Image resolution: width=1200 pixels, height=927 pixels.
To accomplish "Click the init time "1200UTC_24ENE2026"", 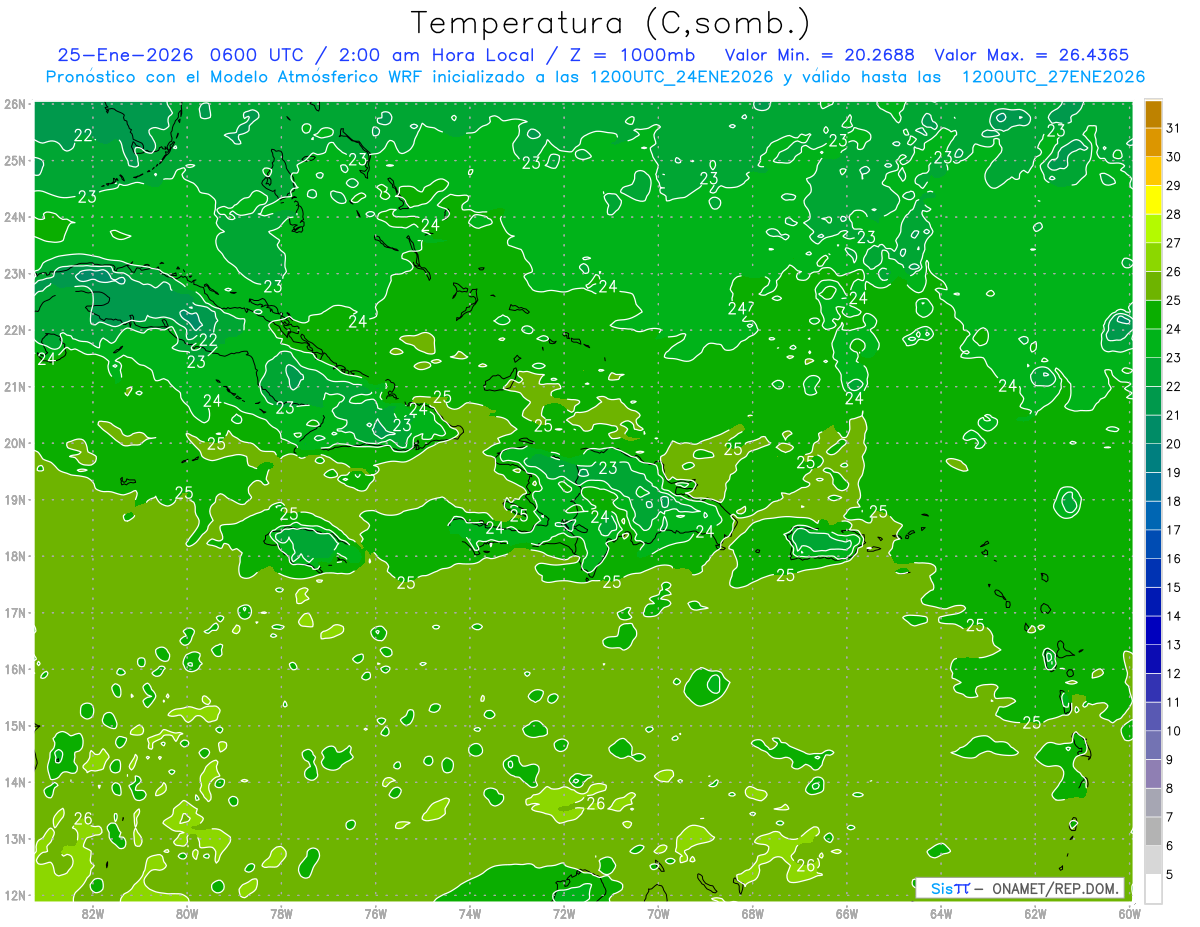I will click(x=681, y=77).
